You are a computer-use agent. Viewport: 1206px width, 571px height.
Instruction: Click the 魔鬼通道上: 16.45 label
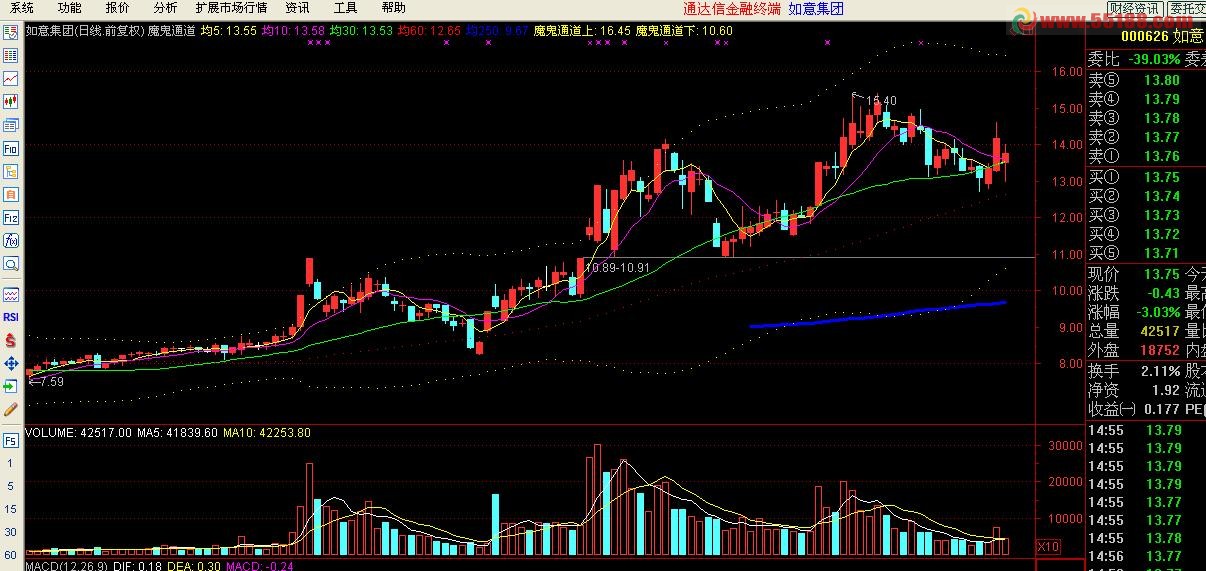(x=582, y=31)
